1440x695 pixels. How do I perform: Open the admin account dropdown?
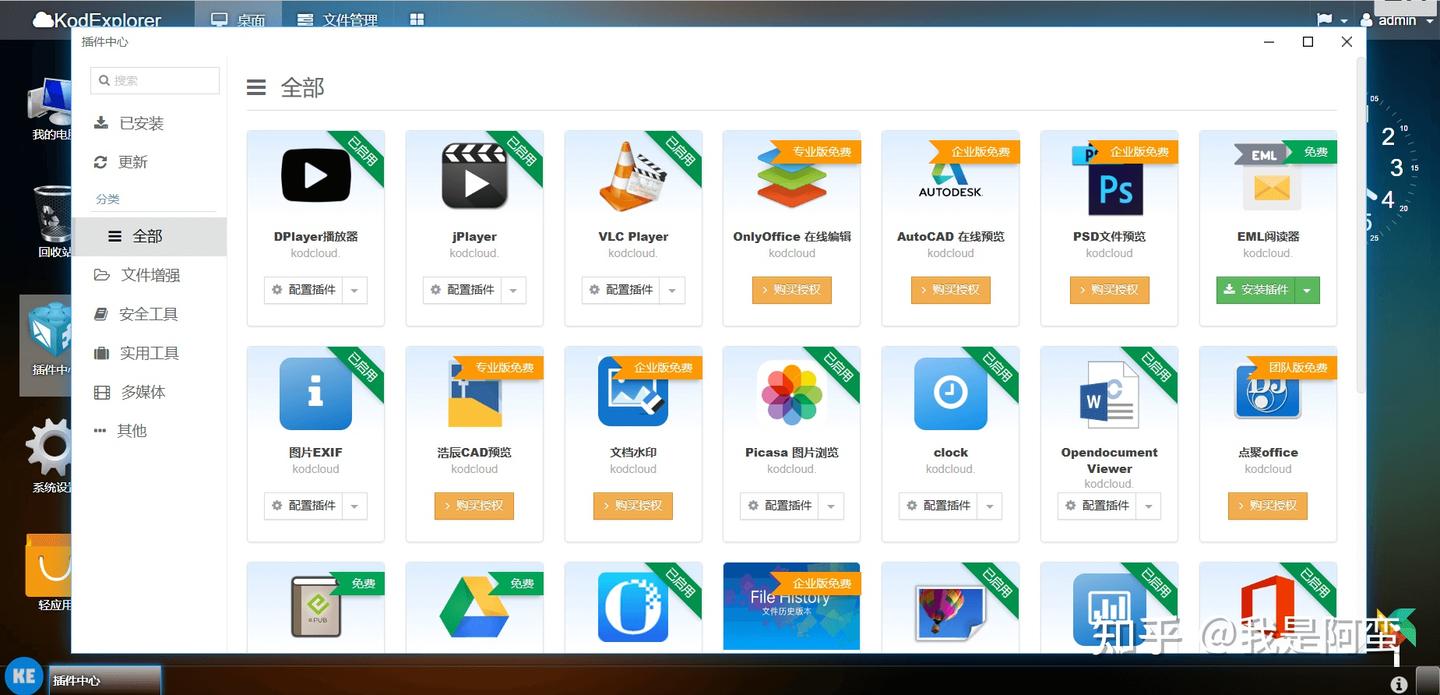tap(1398, 19)
